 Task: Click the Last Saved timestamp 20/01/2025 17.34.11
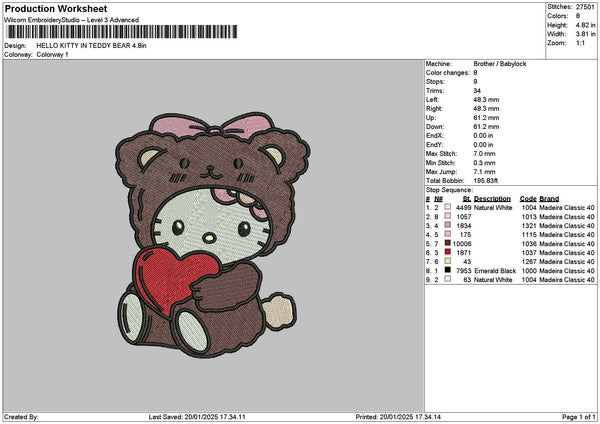click(215, 417)
